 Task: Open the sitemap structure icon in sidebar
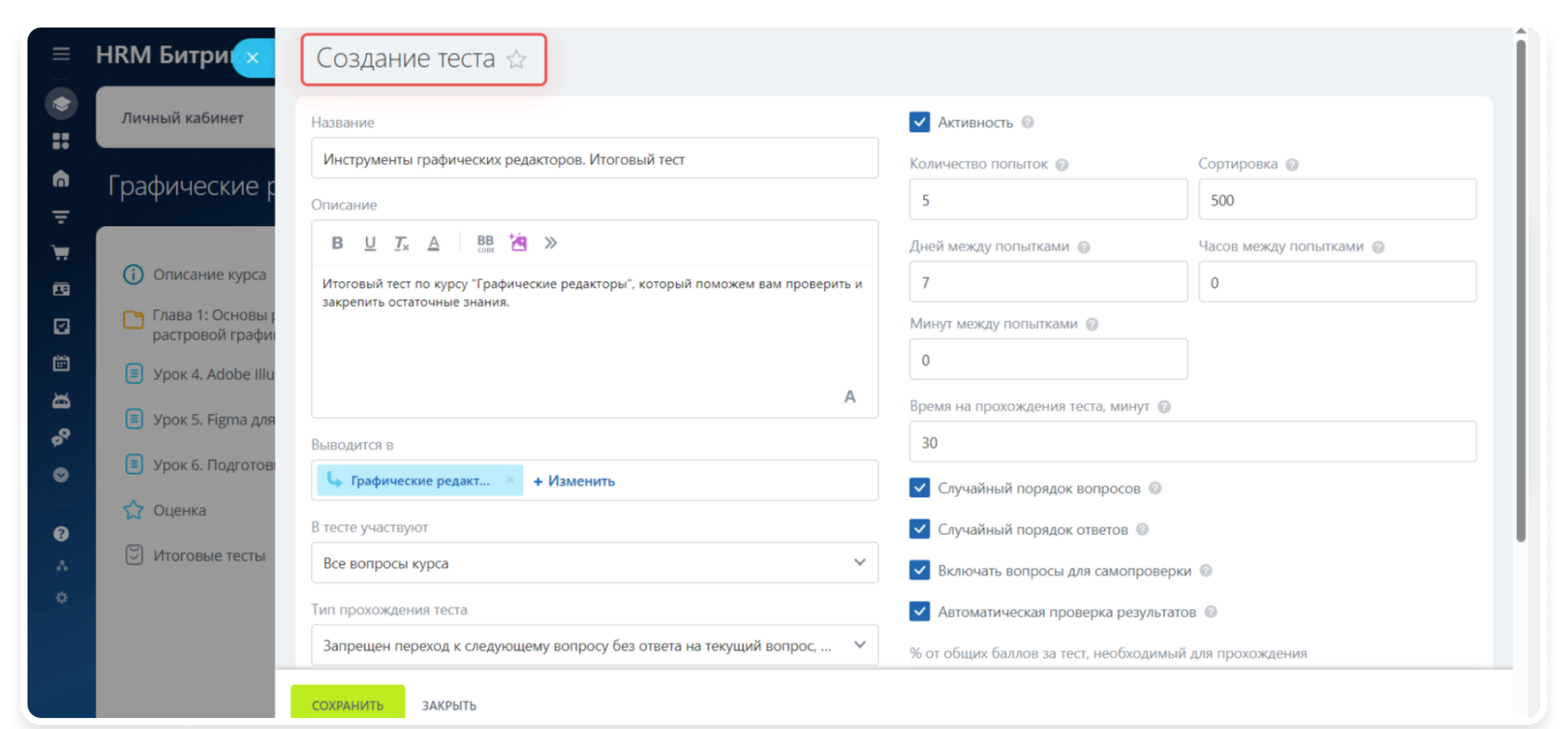tap(62, 565)
